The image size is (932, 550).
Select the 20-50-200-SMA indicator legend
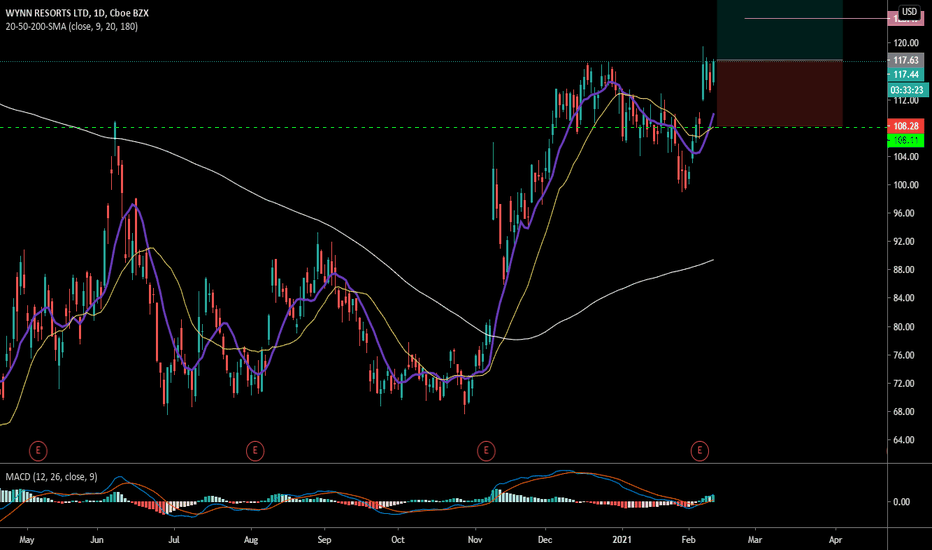coord(72,27)
